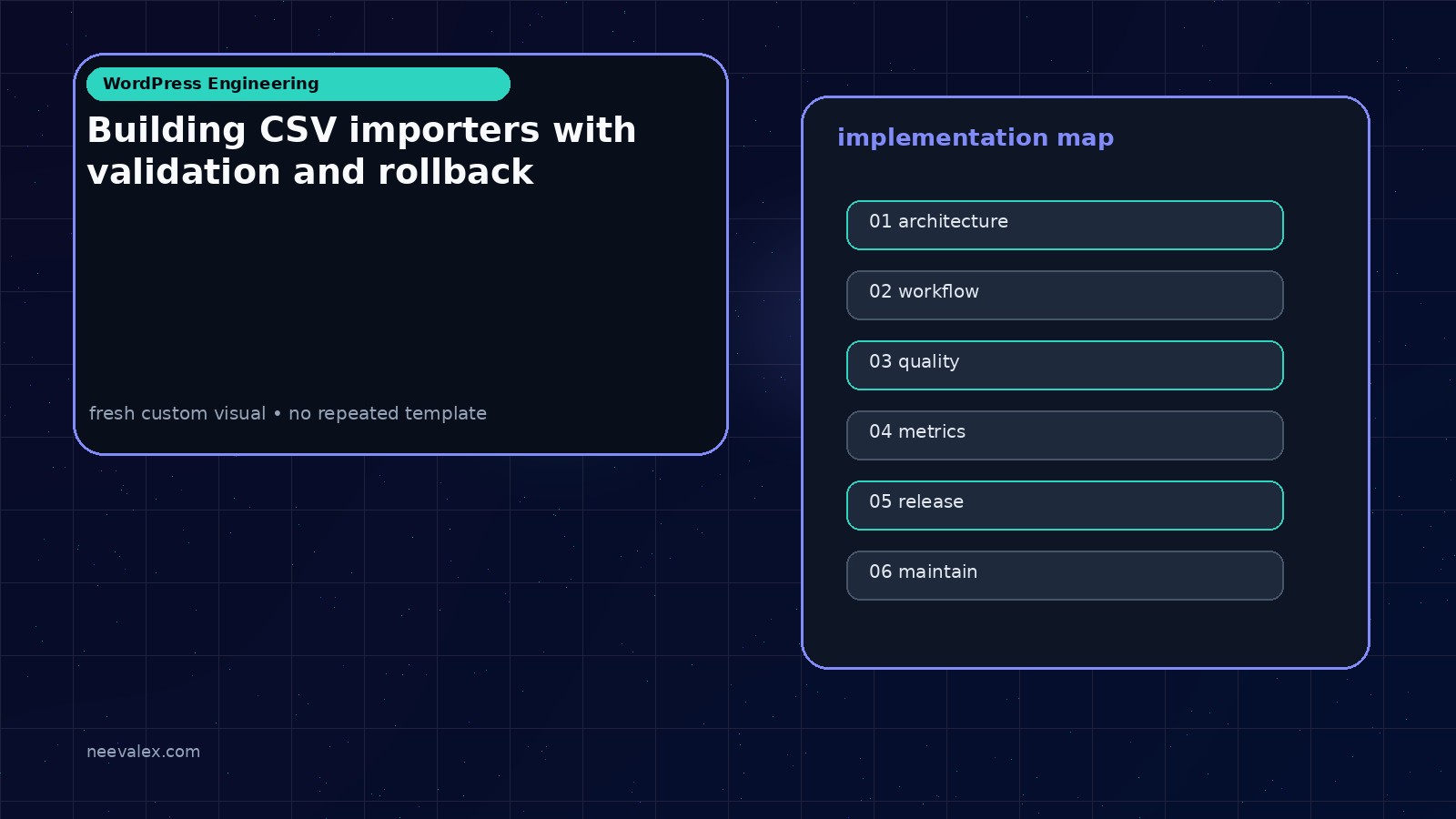Screen dimensions: 1456x819
Task: Click the 05 release step
Action: click(x=1065, y=505)
